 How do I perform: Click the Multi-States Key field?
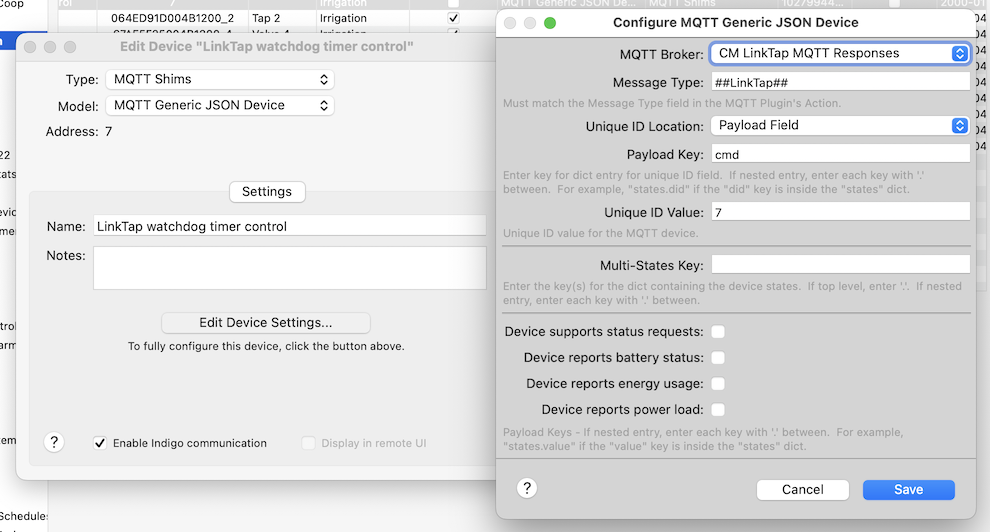tap(840, 265)
